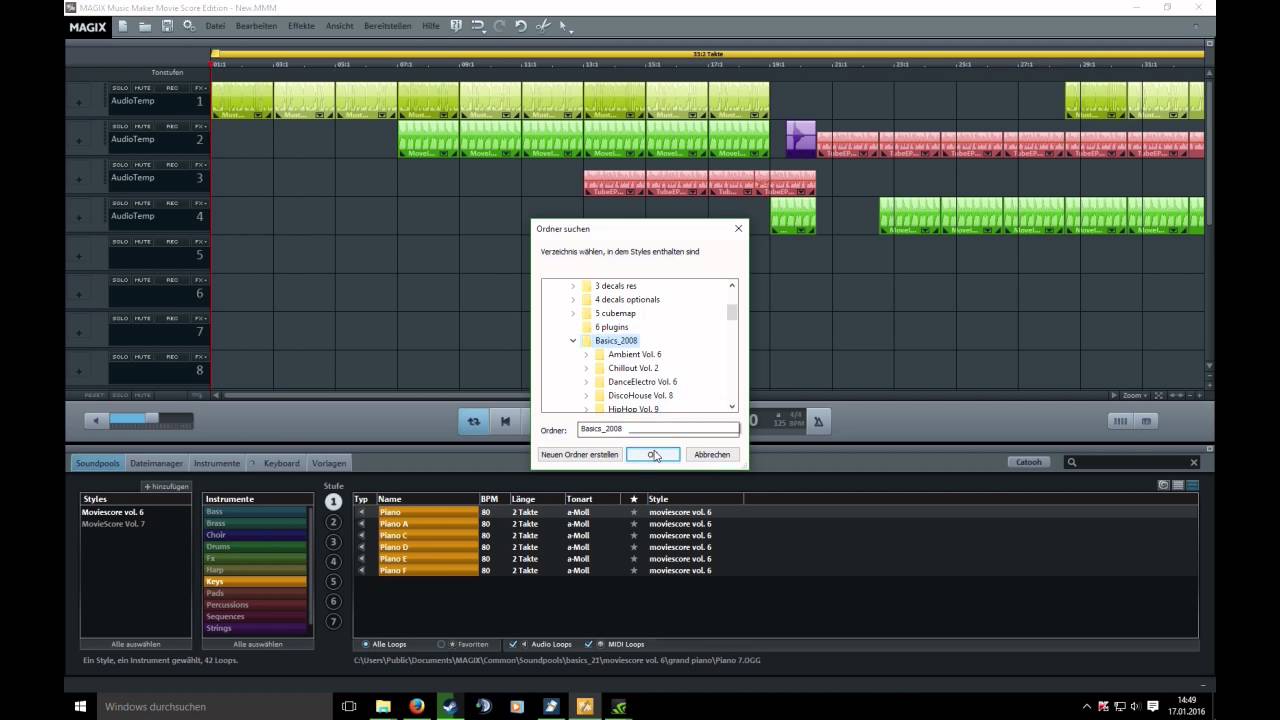
Task: Uncheck the MIDI Loops checkbox
Action: coord(588,644)
